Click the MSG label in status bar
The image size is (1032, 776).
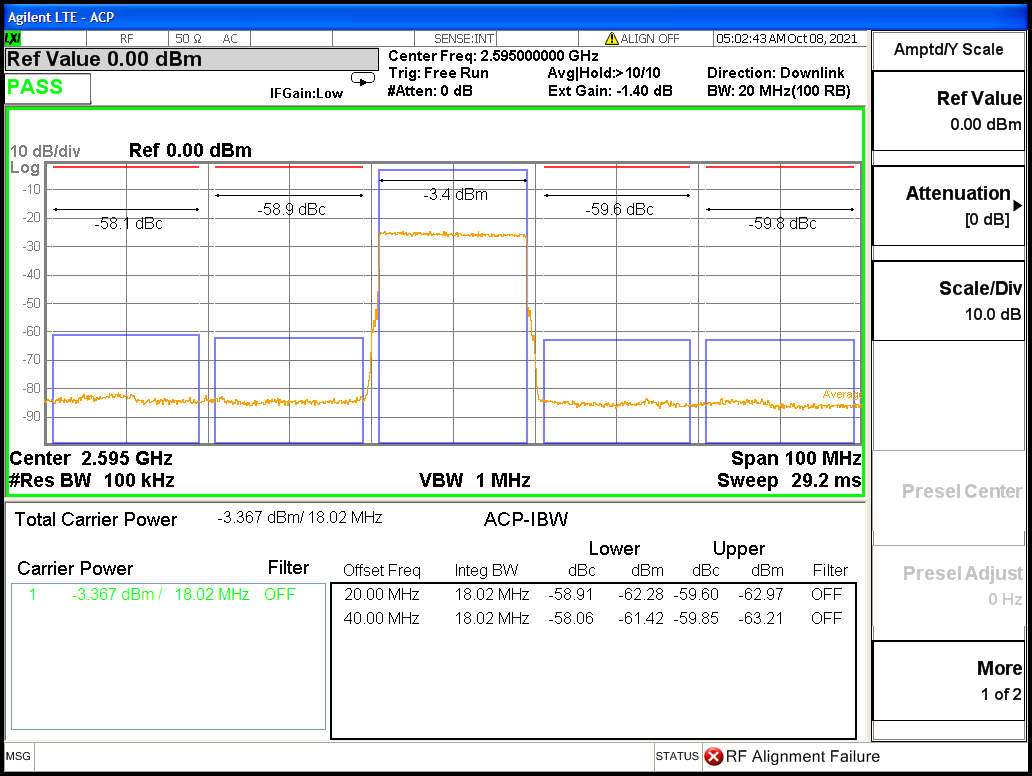19,757
